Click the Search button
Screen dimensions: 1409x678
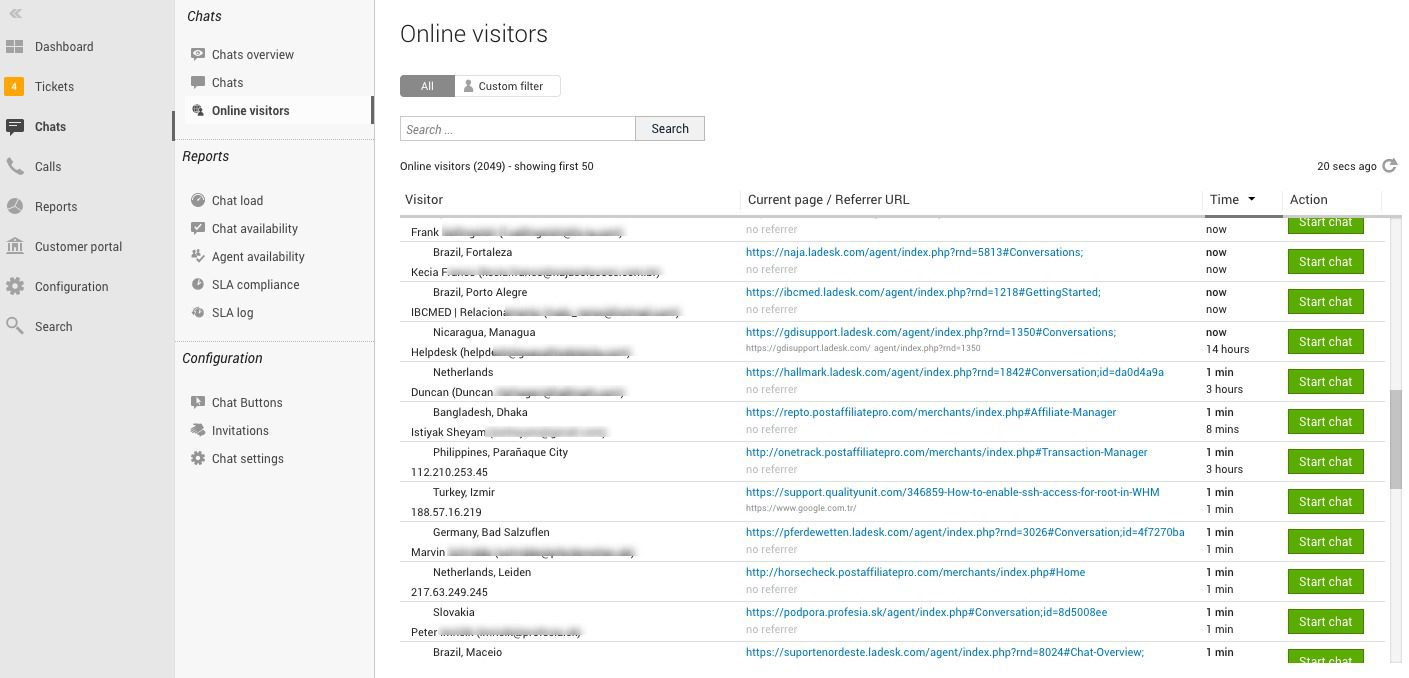pos(670,129)
